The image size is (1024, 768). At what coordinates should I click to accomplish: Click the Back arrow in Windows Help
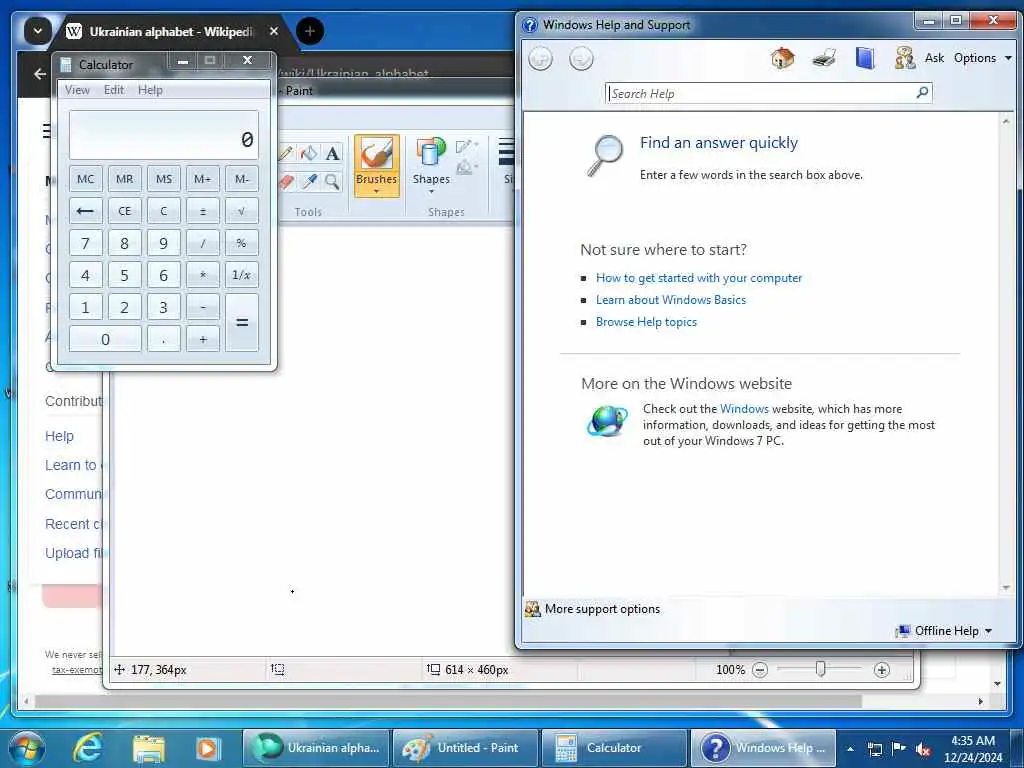click(x=540, y=59)
